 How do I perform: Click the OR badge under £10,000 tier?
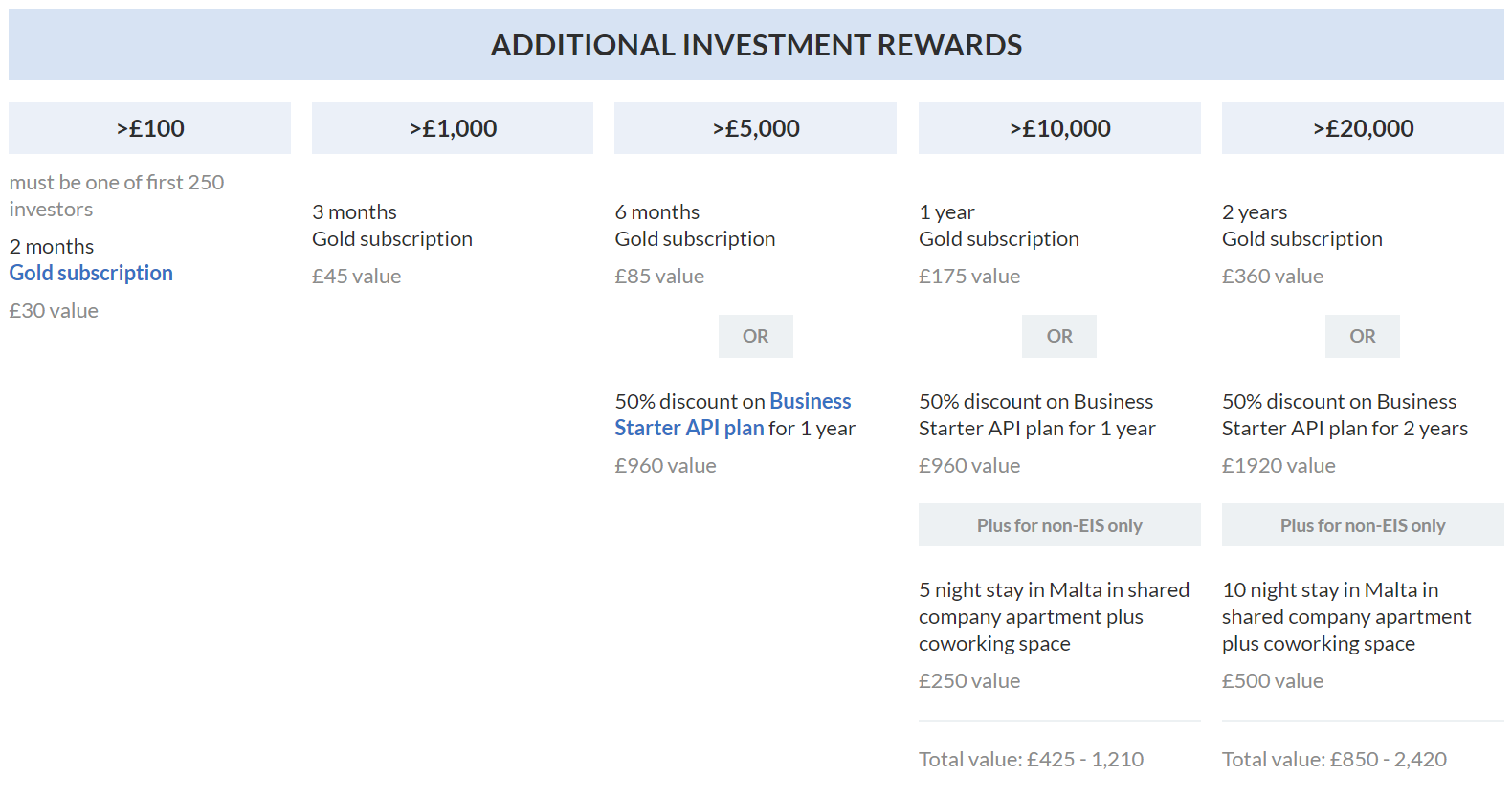pyautogui.click(x=1059, y=336)
